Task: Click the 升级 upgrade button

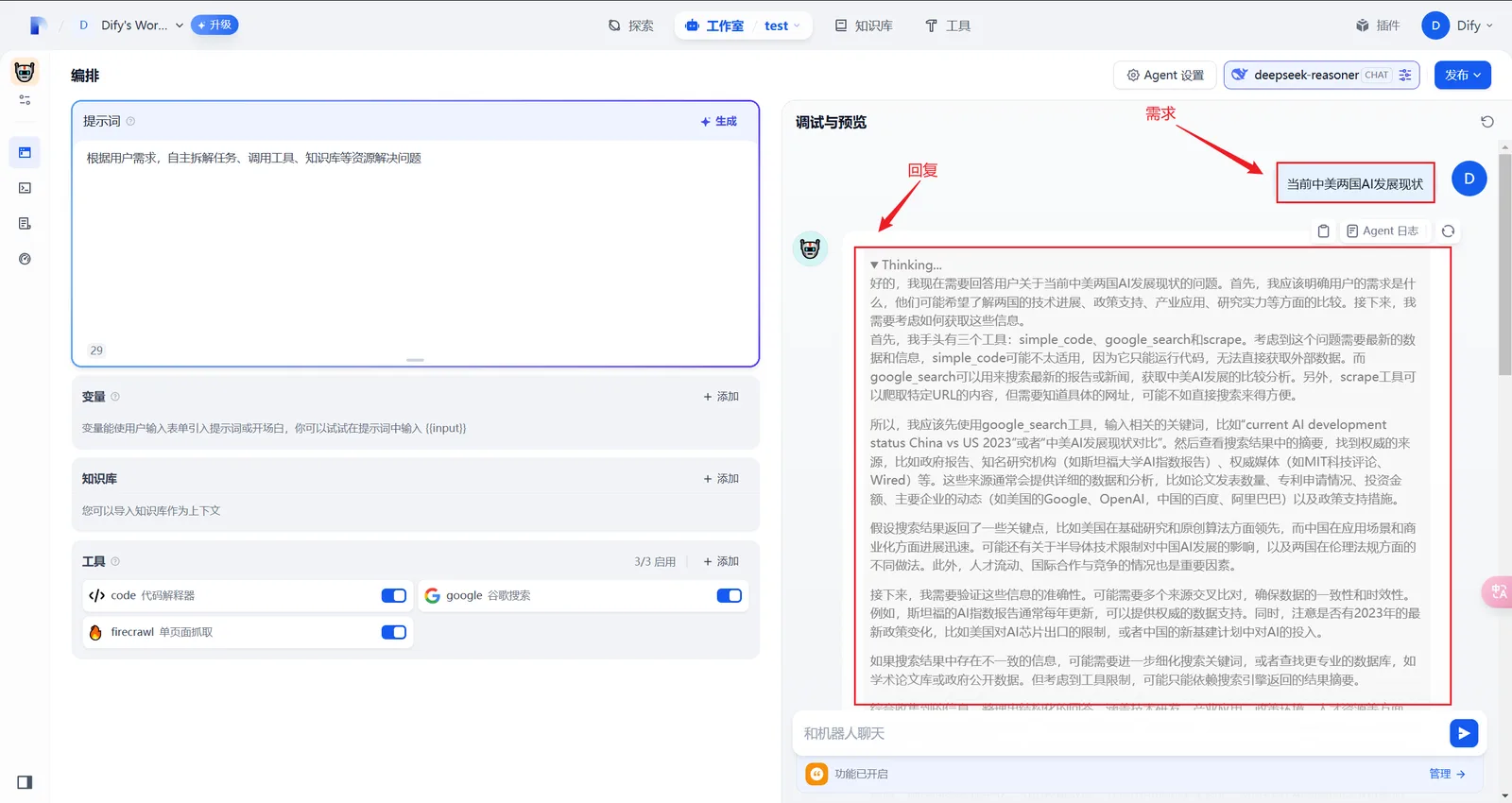Action: click(x=215, y=26)
